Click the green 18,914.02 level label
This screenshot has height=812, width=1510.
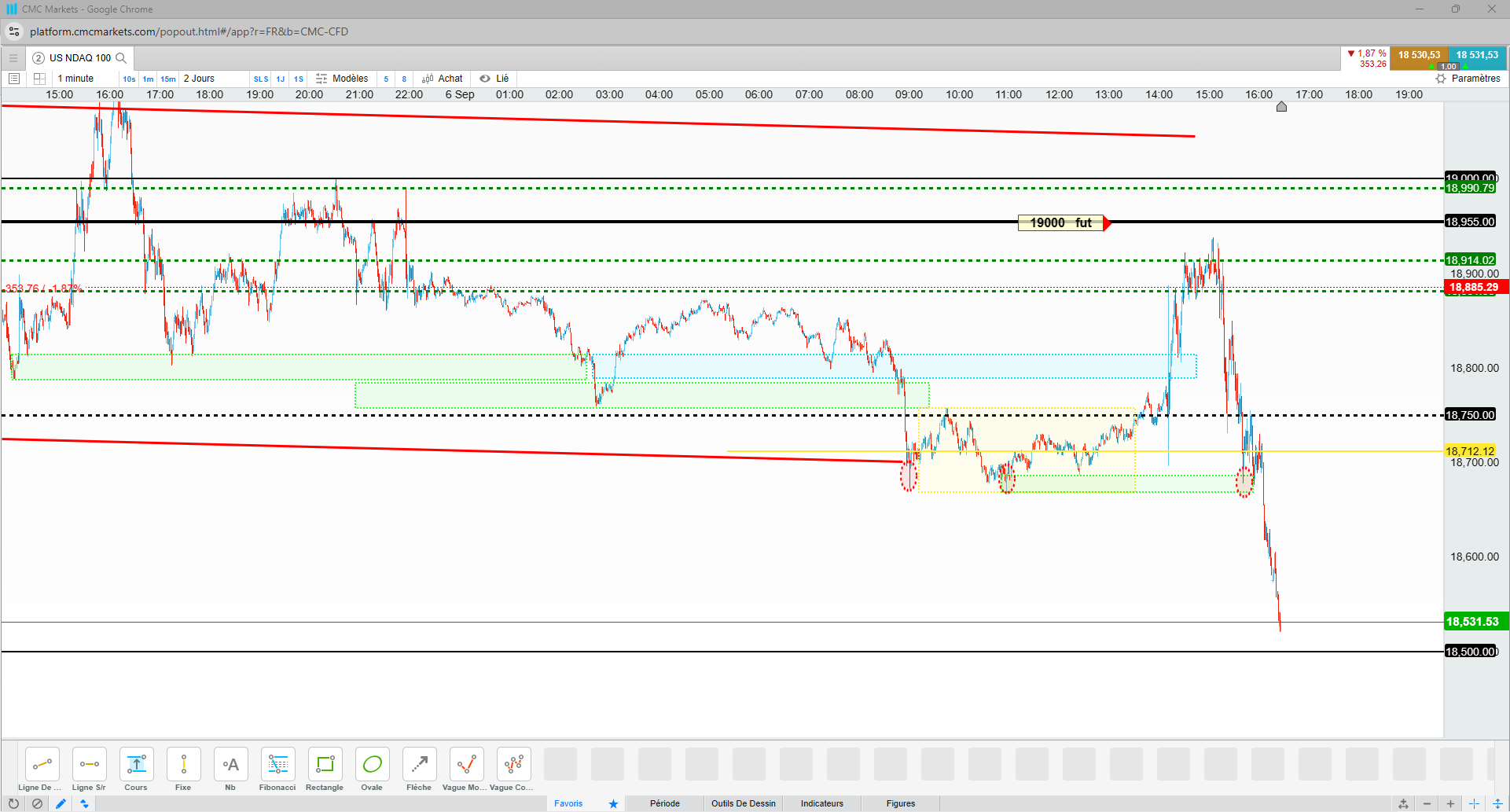1470,260
